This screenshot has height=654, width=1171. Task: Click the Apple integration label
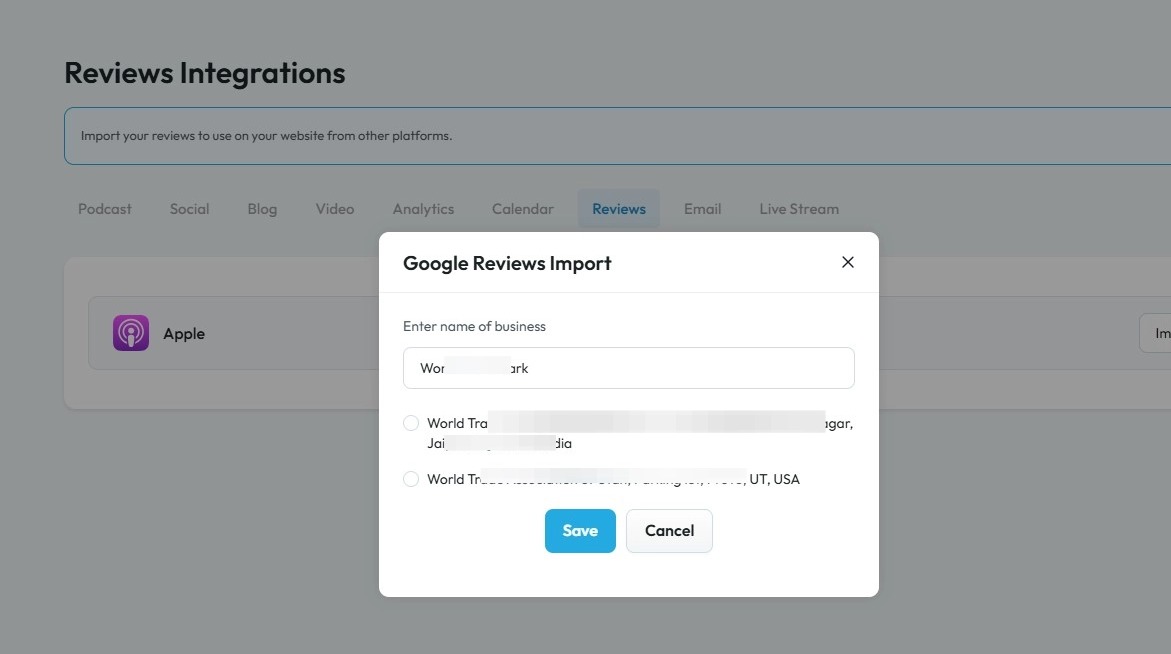184,334
